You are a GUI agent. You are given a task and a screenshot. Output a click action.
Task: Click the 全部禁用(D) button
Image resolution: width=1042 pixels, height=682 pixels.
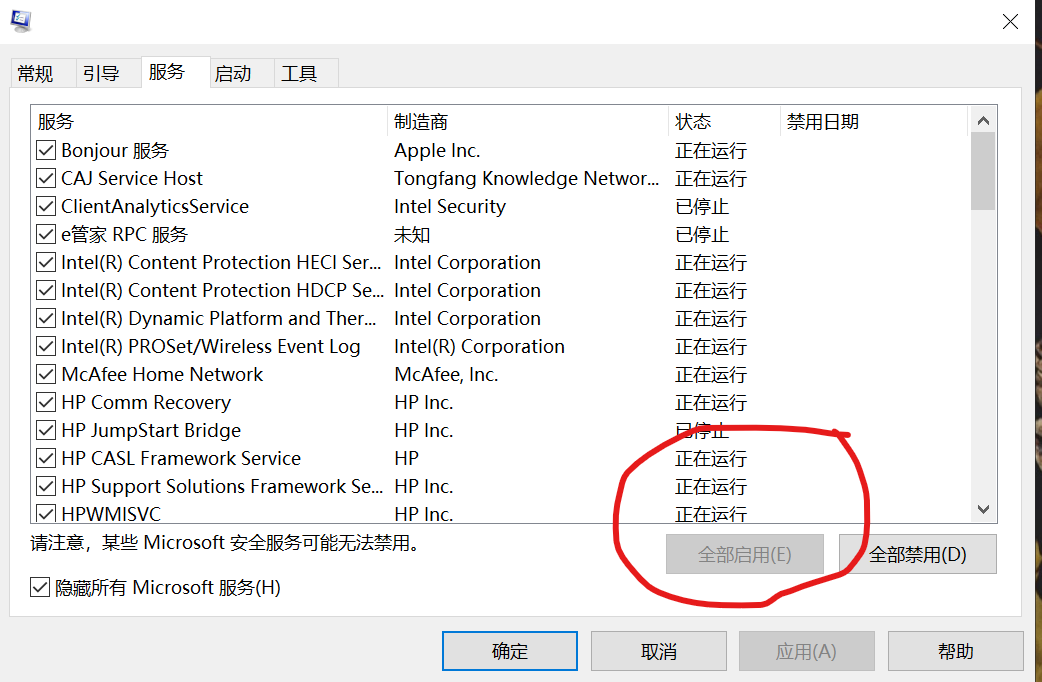tap(917, 553)
